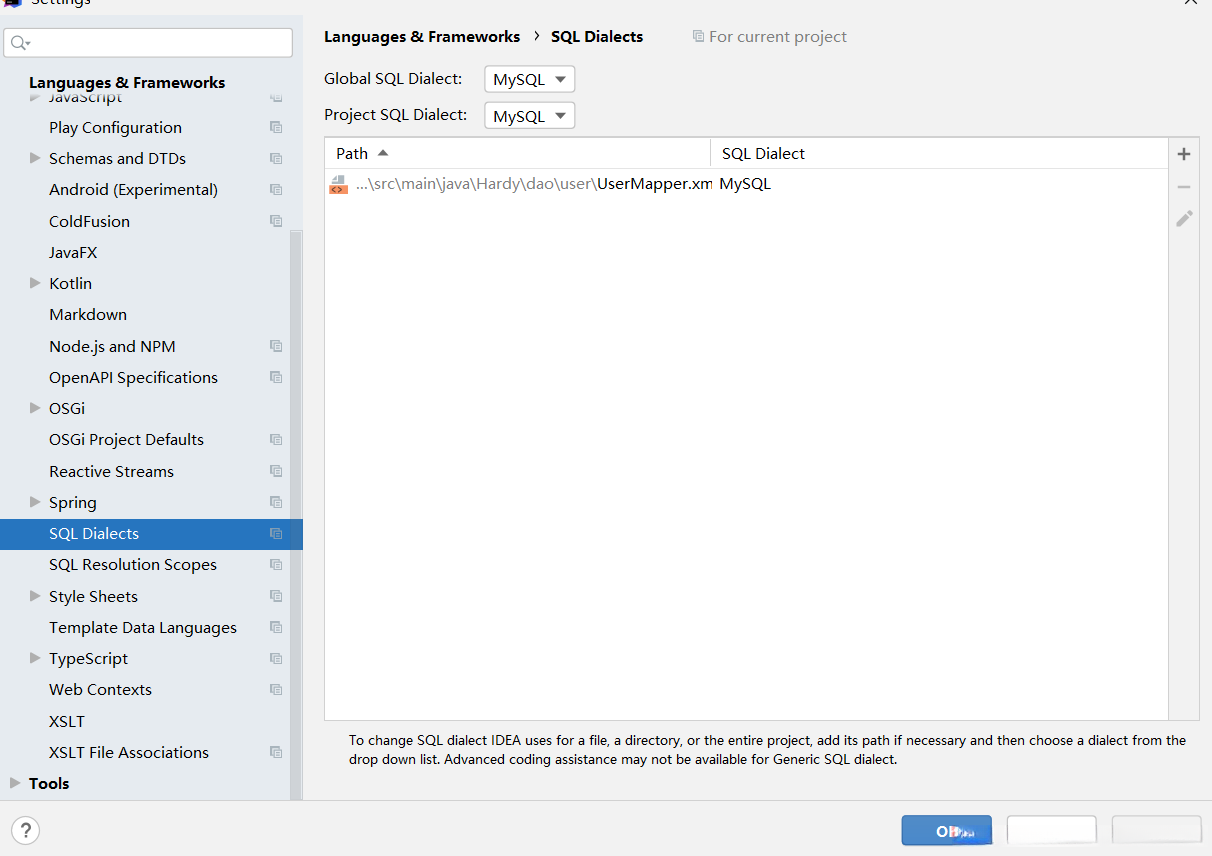Screen dimensions: 1212x856
Task: Remove the selected dialect mapping
Action: pos(1184,187)
